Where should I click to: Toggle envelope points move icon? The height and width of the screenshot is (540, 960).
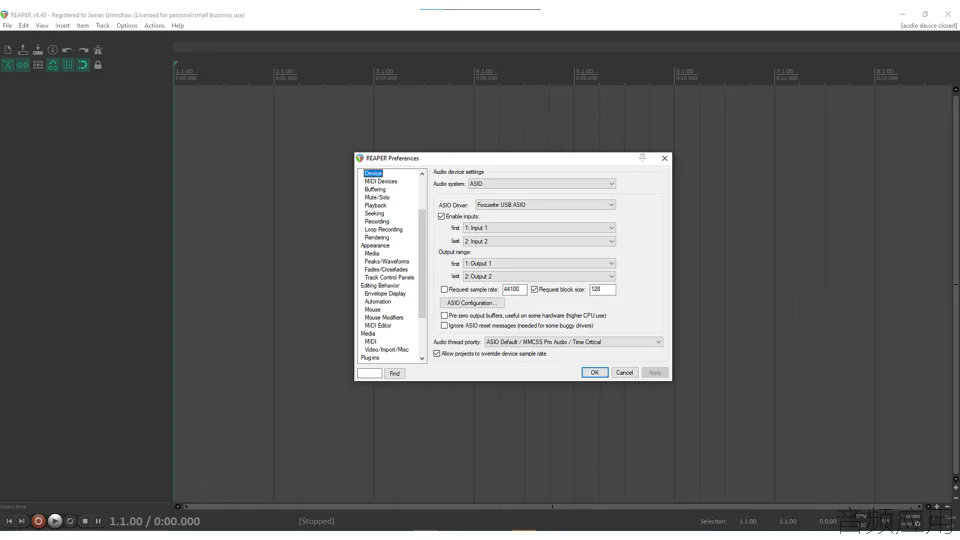pos(53,65)
